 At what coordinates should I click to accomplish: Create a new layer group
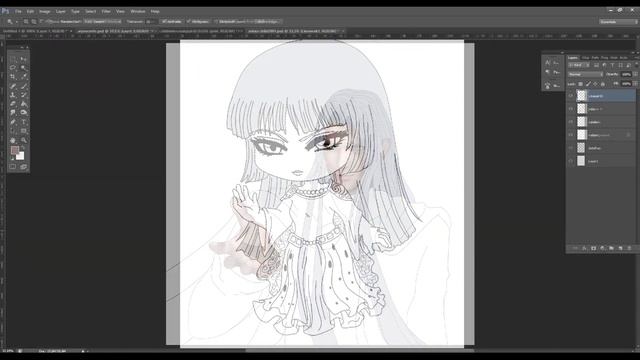pyautogui.click(x=611, y=248)
